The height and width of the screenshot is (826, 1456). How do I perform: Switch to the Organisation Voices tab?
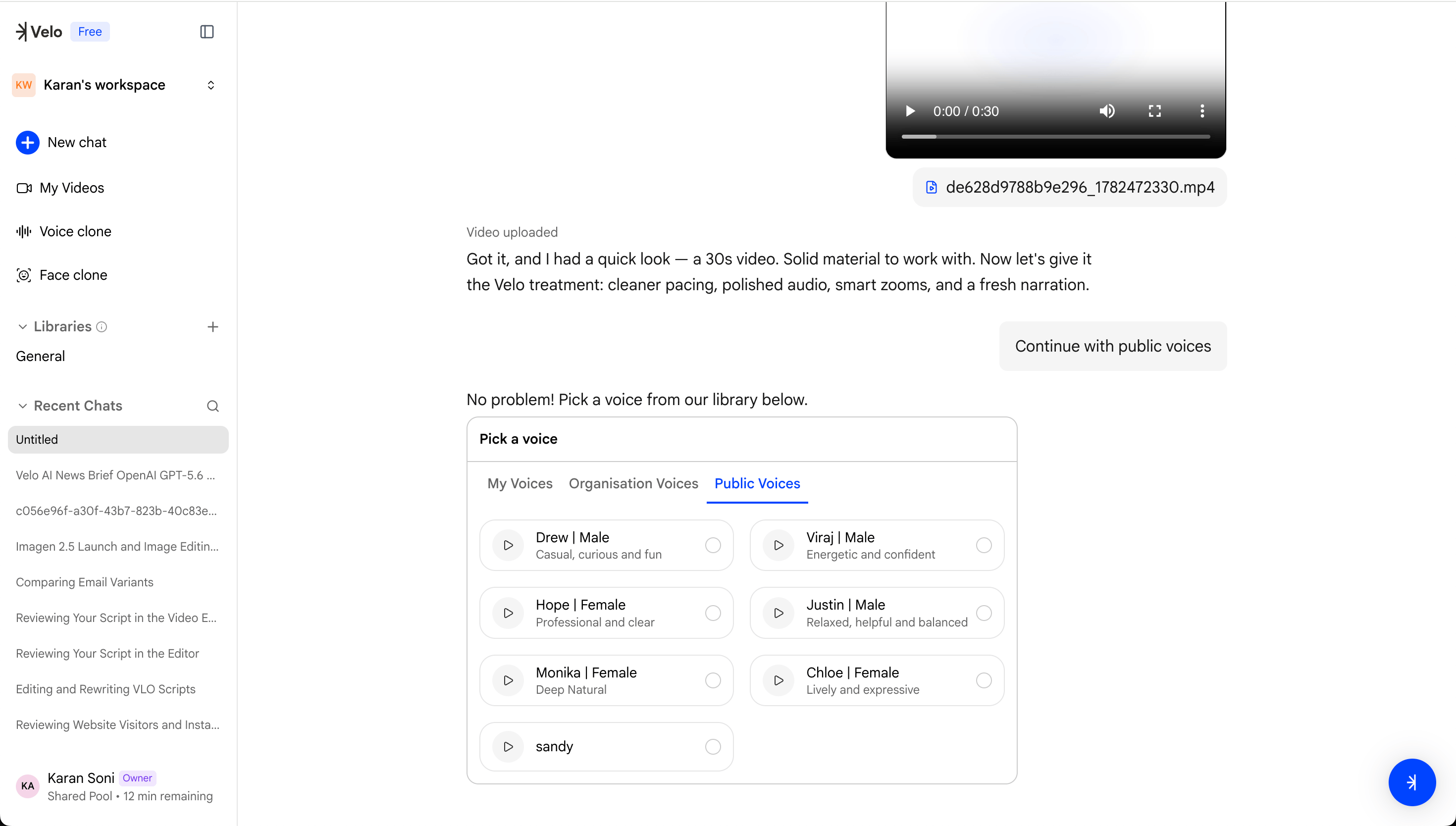coord(633,483)
